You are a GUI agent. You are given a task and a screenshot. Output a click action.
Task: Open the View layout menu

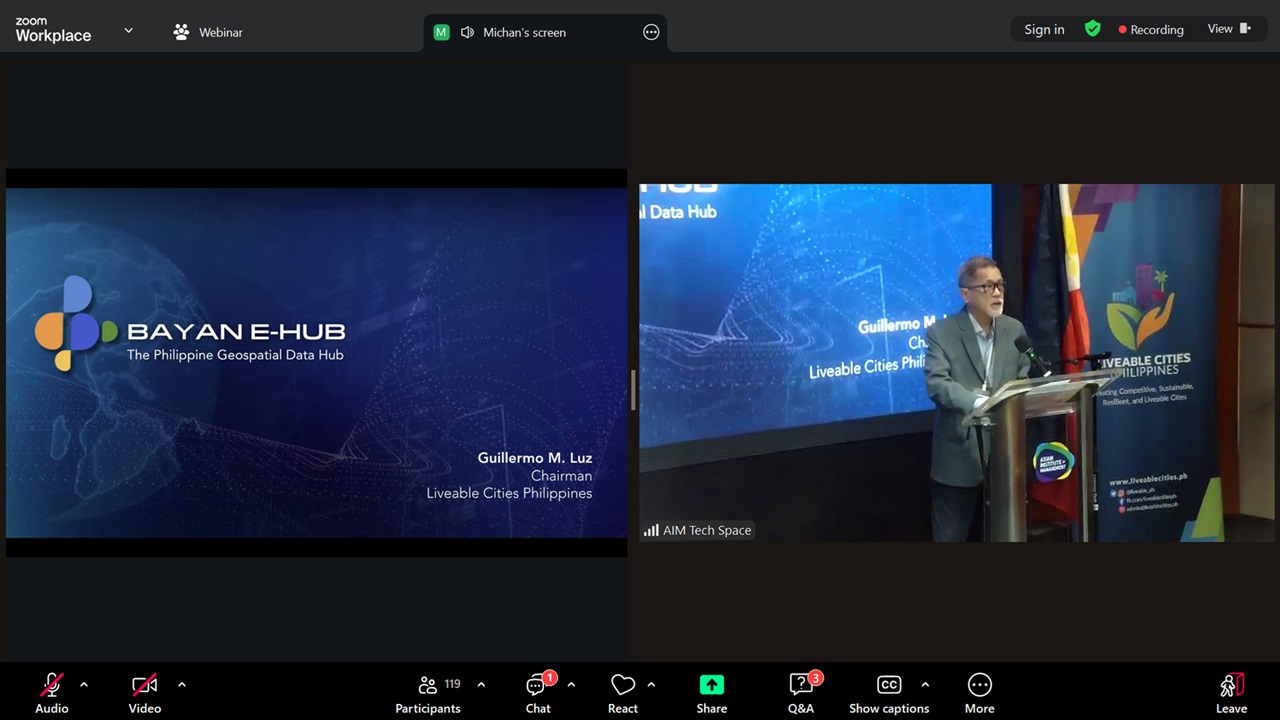[1228, 29]
